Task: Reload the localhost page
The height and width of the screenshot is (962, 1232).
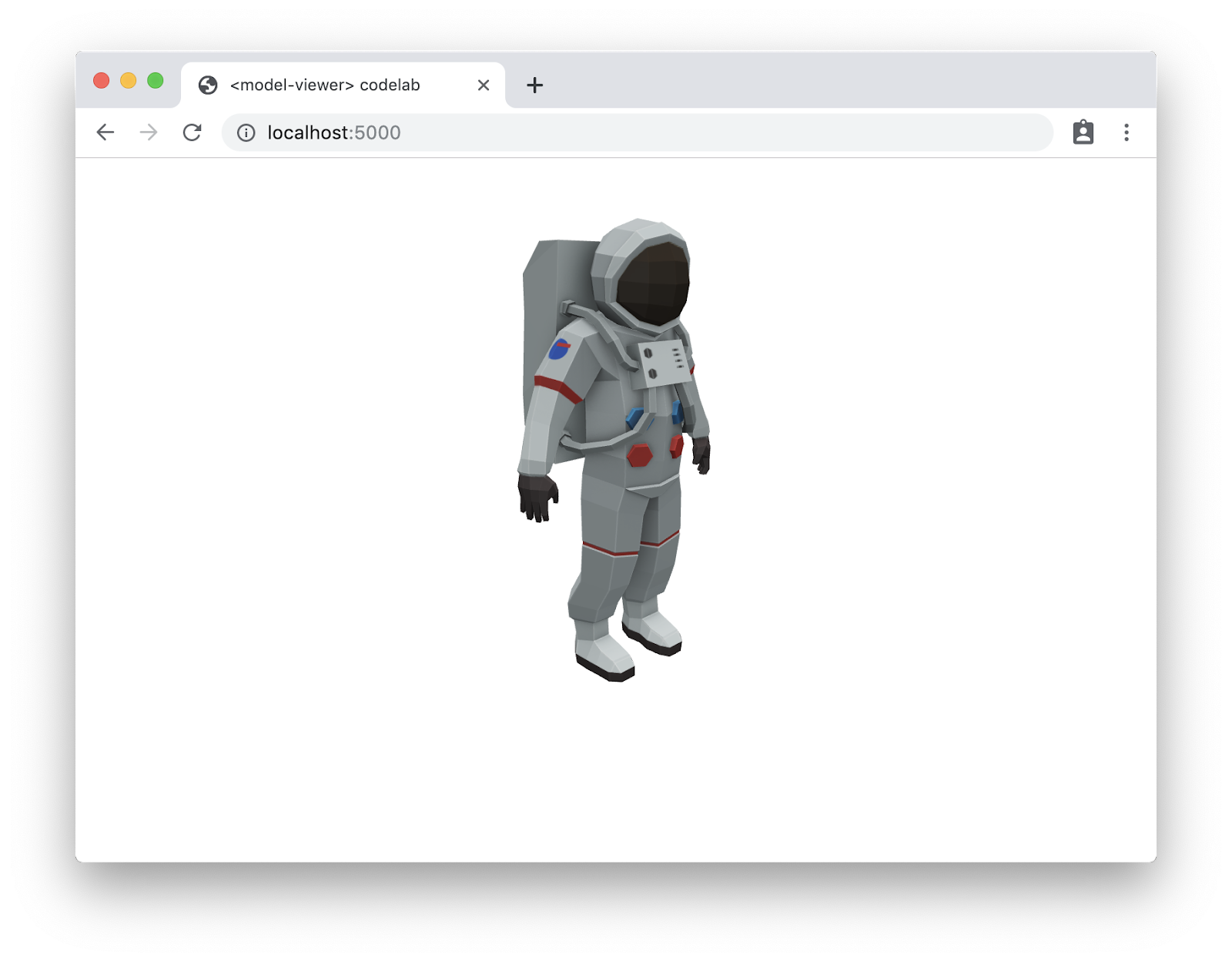Action: 192,132
